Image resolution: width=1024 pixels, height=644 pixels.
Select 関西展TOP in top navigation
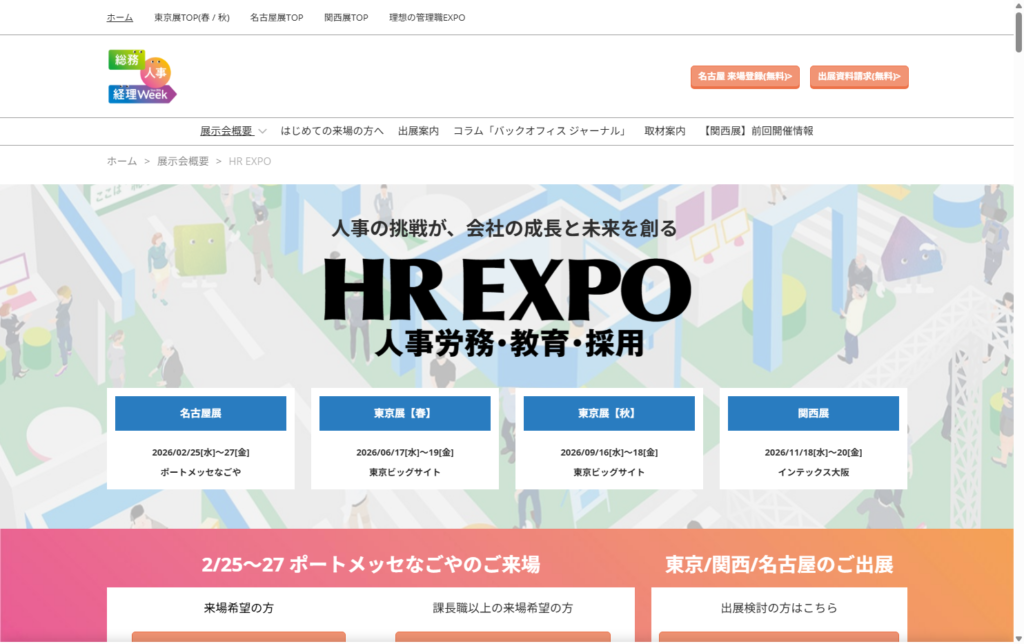(x=346, y=18)
